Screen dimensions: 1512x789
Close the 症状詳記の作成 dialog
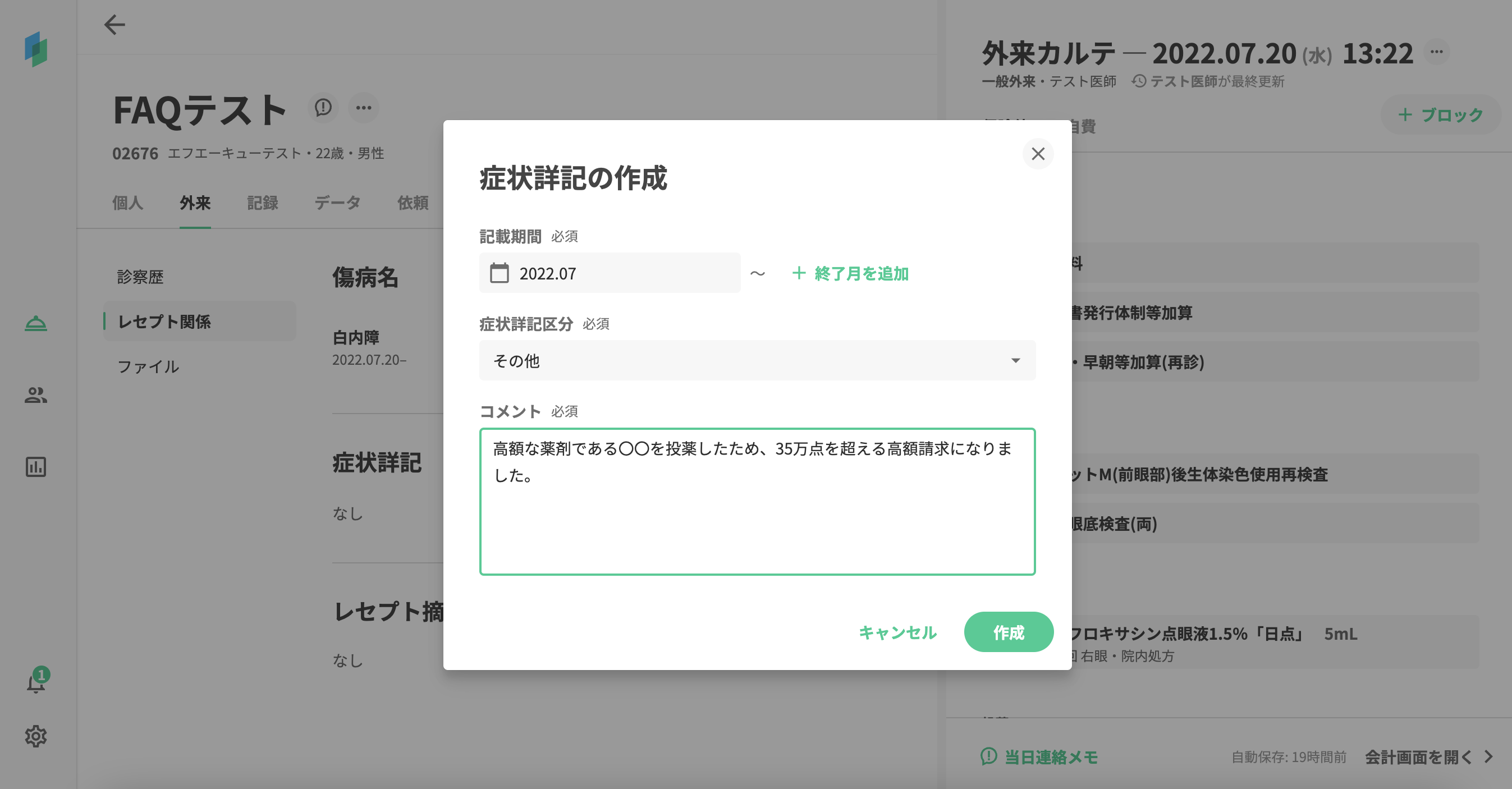pyautogui.click(x=1038, y=154)
